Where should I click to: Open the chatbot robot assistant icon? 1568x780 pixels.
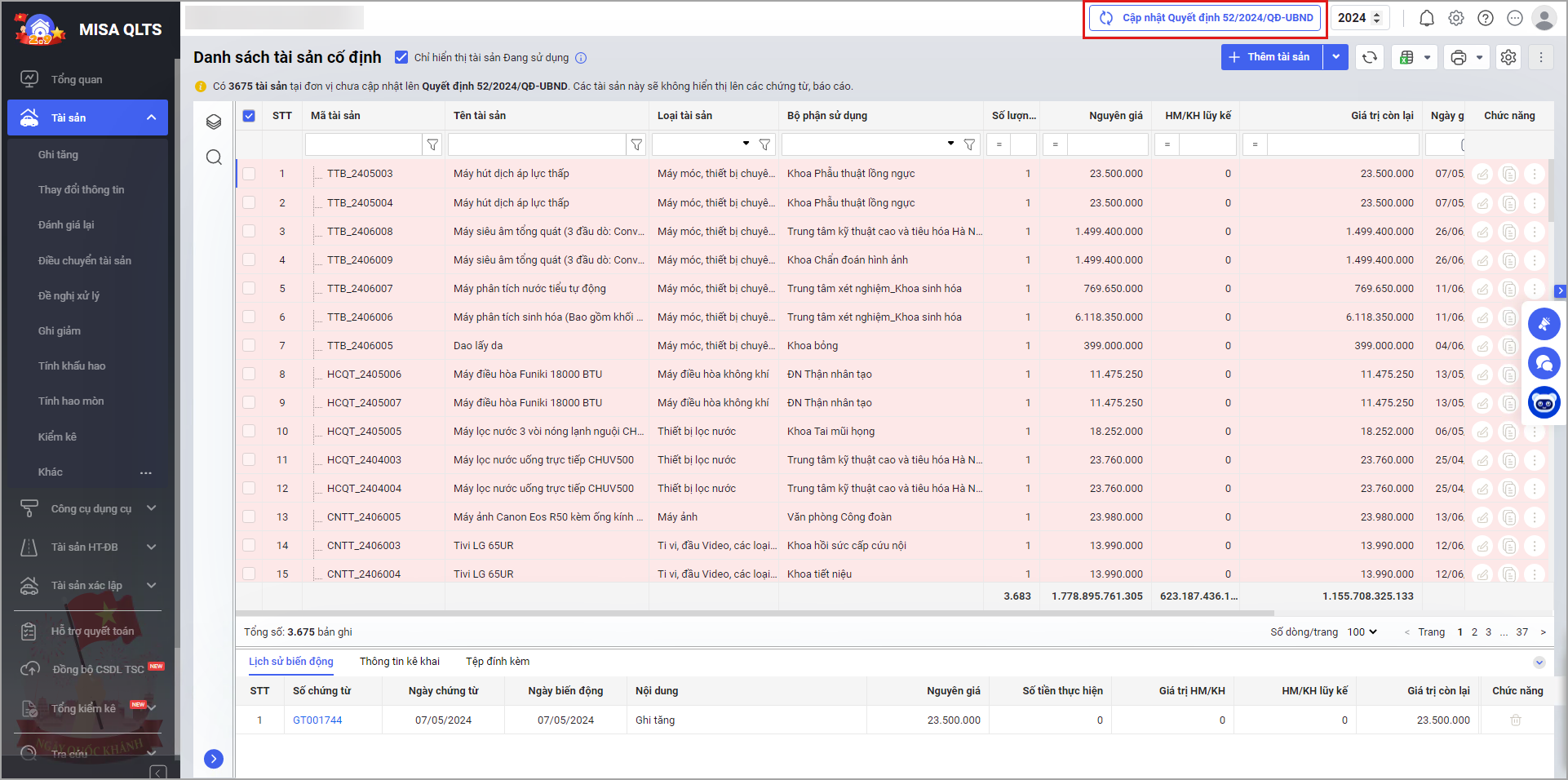(x=1544, y=403)
